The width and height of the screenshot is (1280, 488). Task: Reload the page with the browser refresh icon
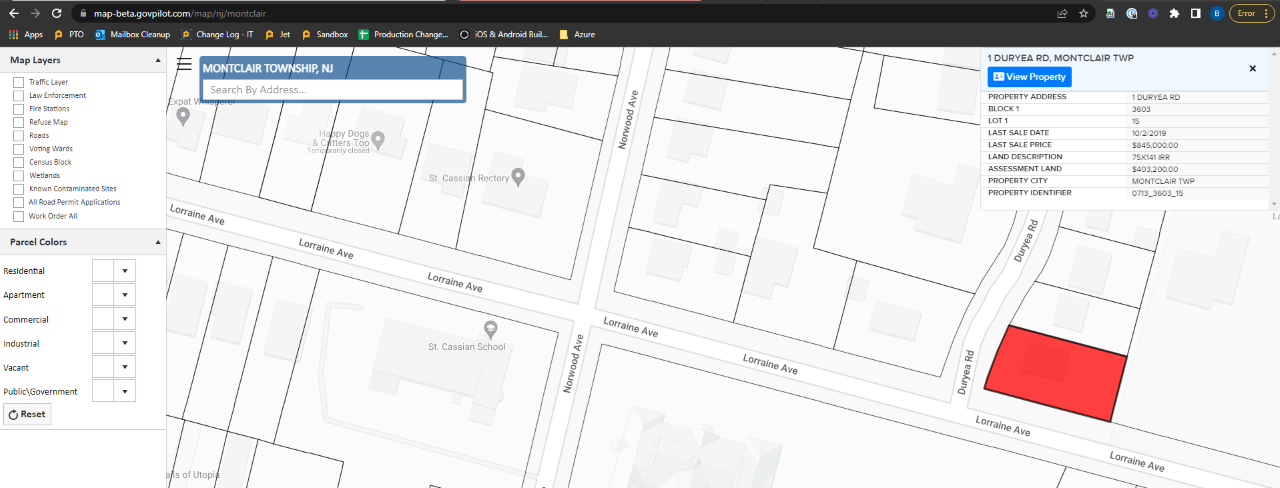coord(57,13)
